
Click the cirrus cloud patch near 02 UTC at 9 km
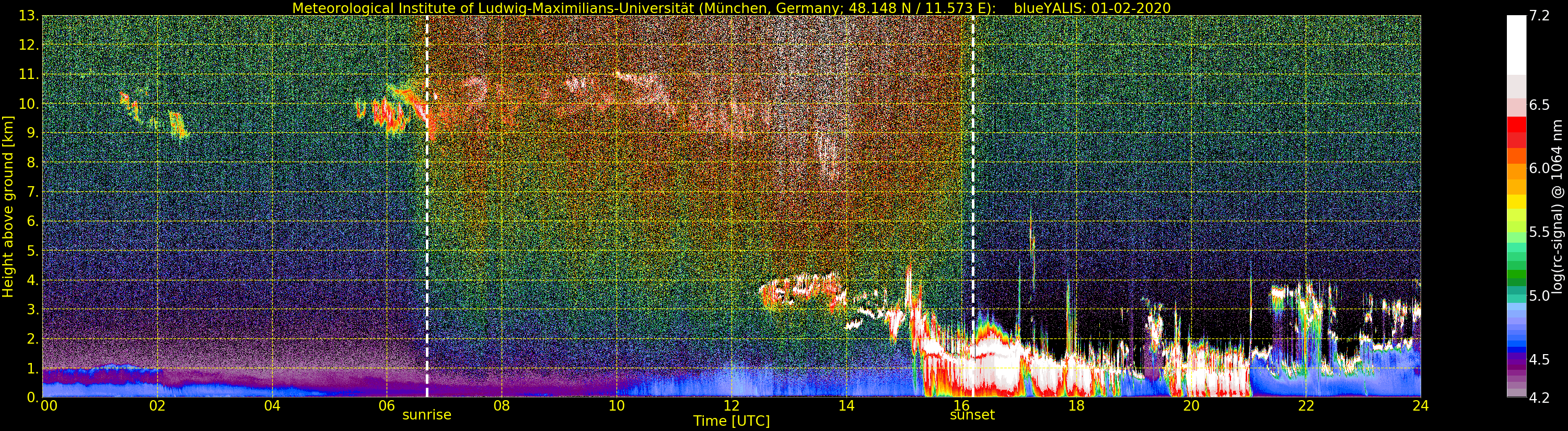point(178,125)
